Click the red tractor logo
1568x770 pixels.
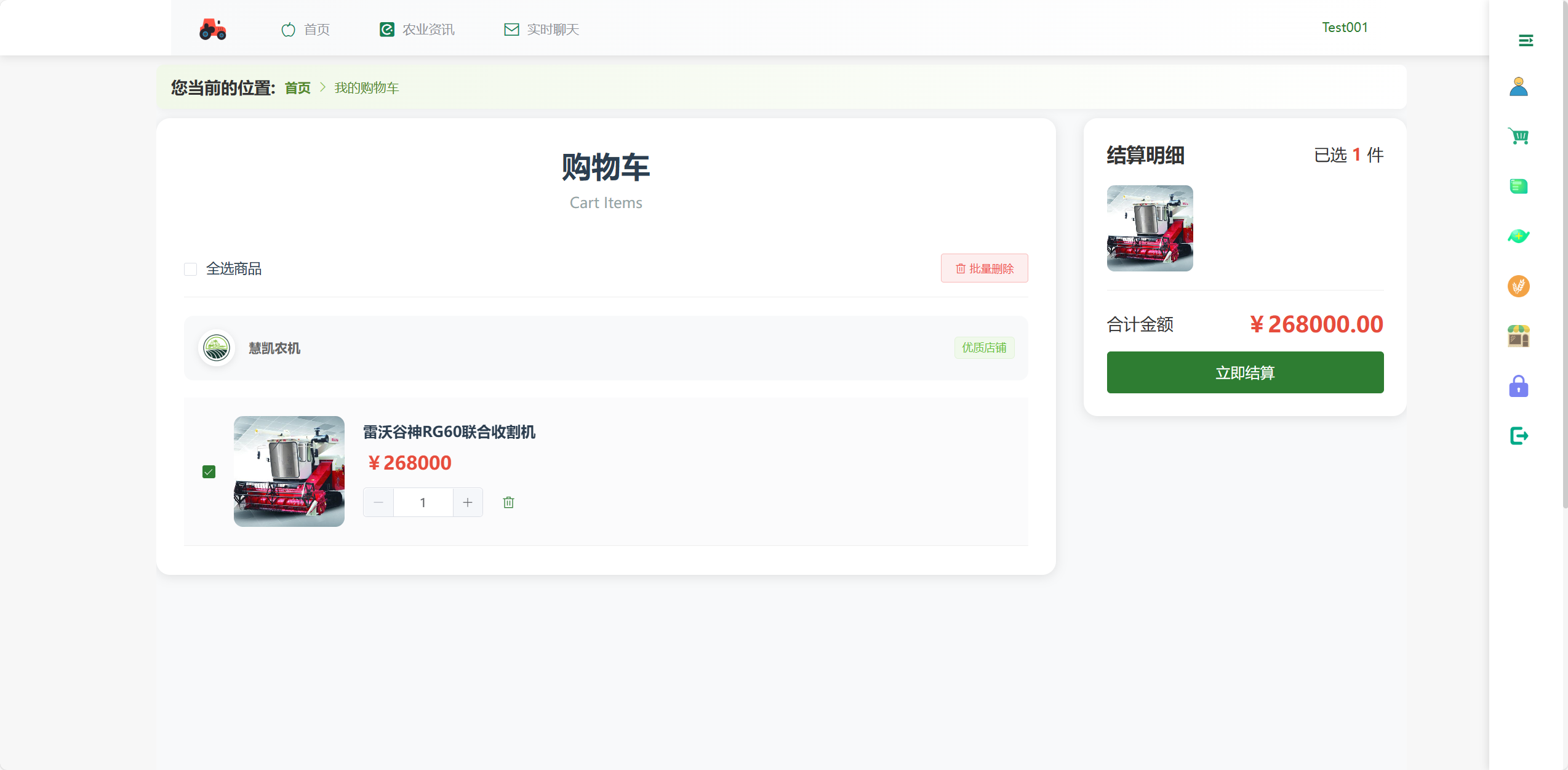(213, 29)
